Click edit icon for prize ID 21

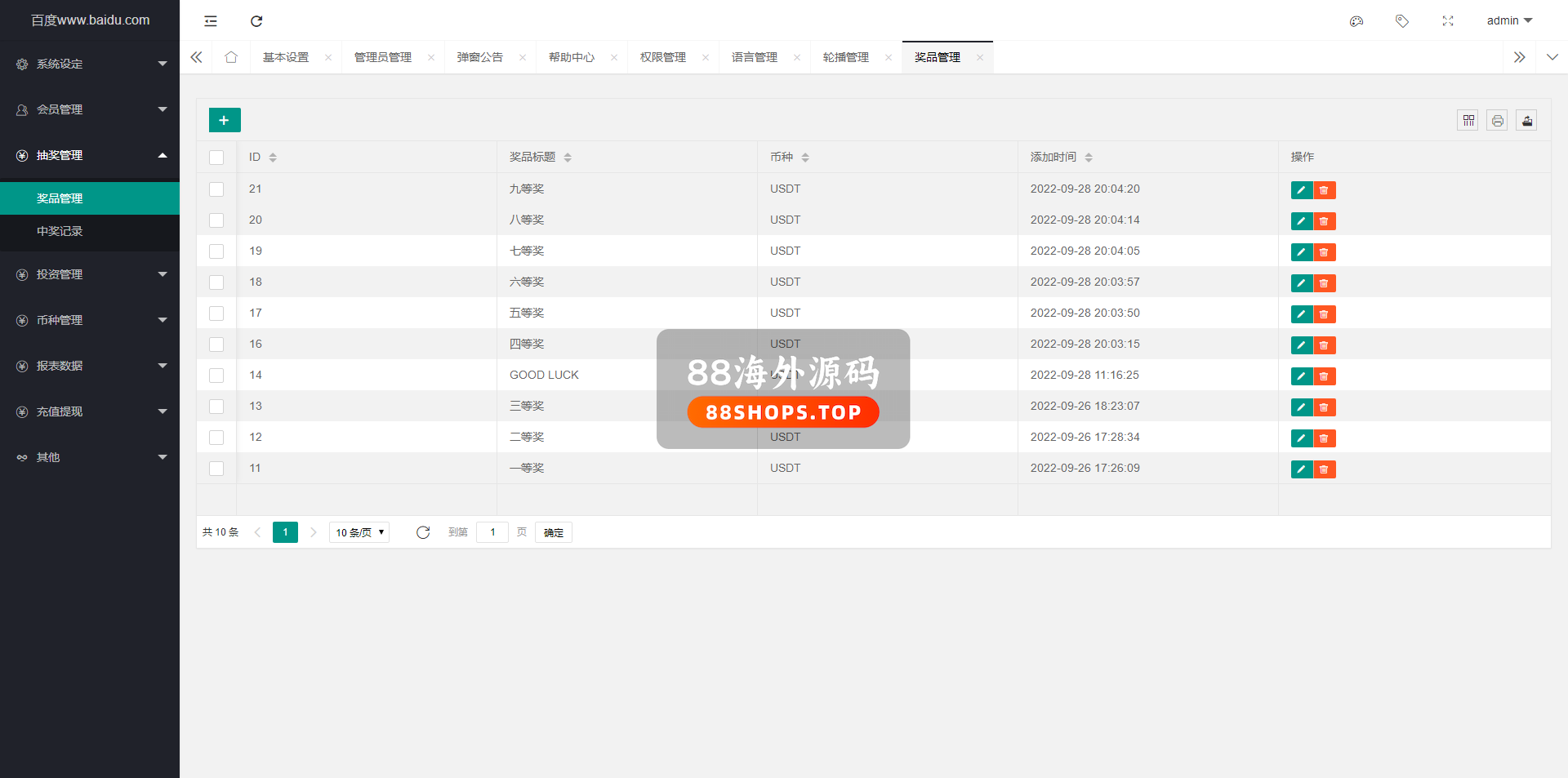[x=1301, y=190]
